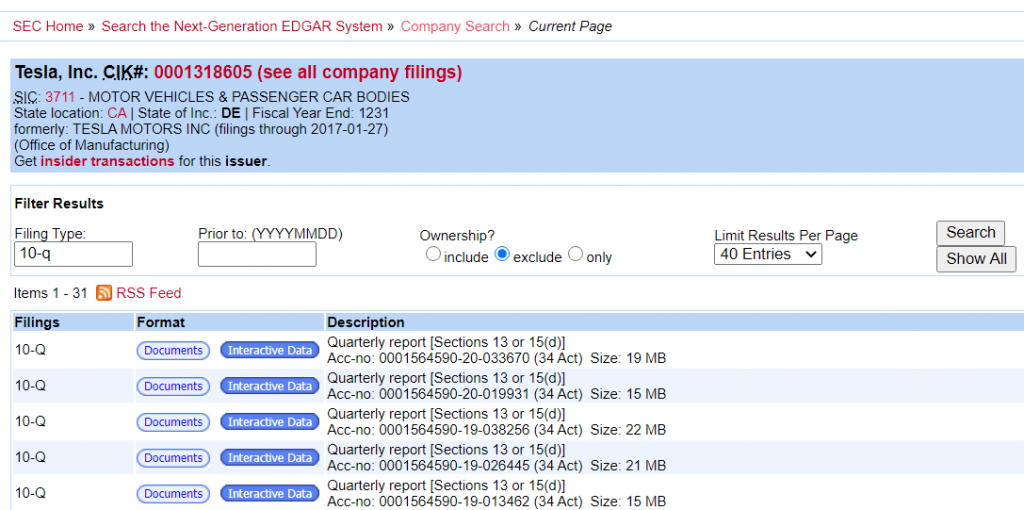Focus the Prior to date field
The image size is (1024, 510).
pyautogui.click(x=257, y=254)
